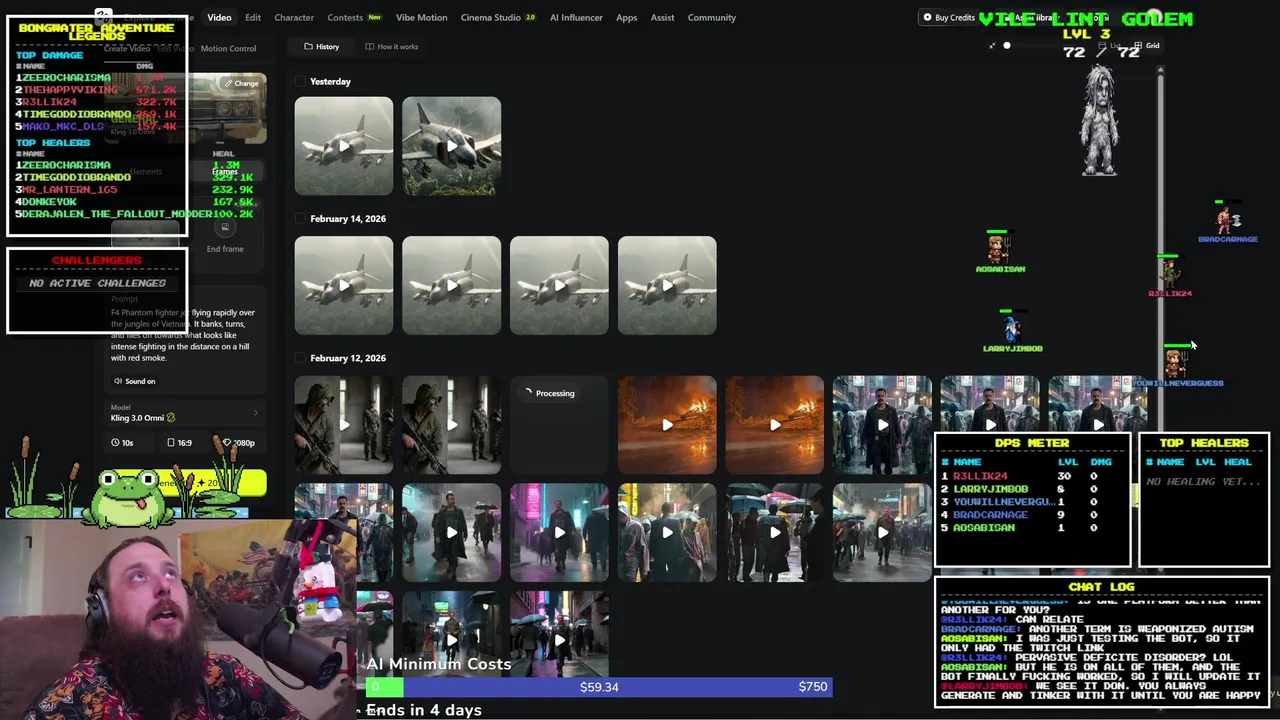
Task: Play the second burning building video
Action: pyautogui.click(x=775, y=425)
